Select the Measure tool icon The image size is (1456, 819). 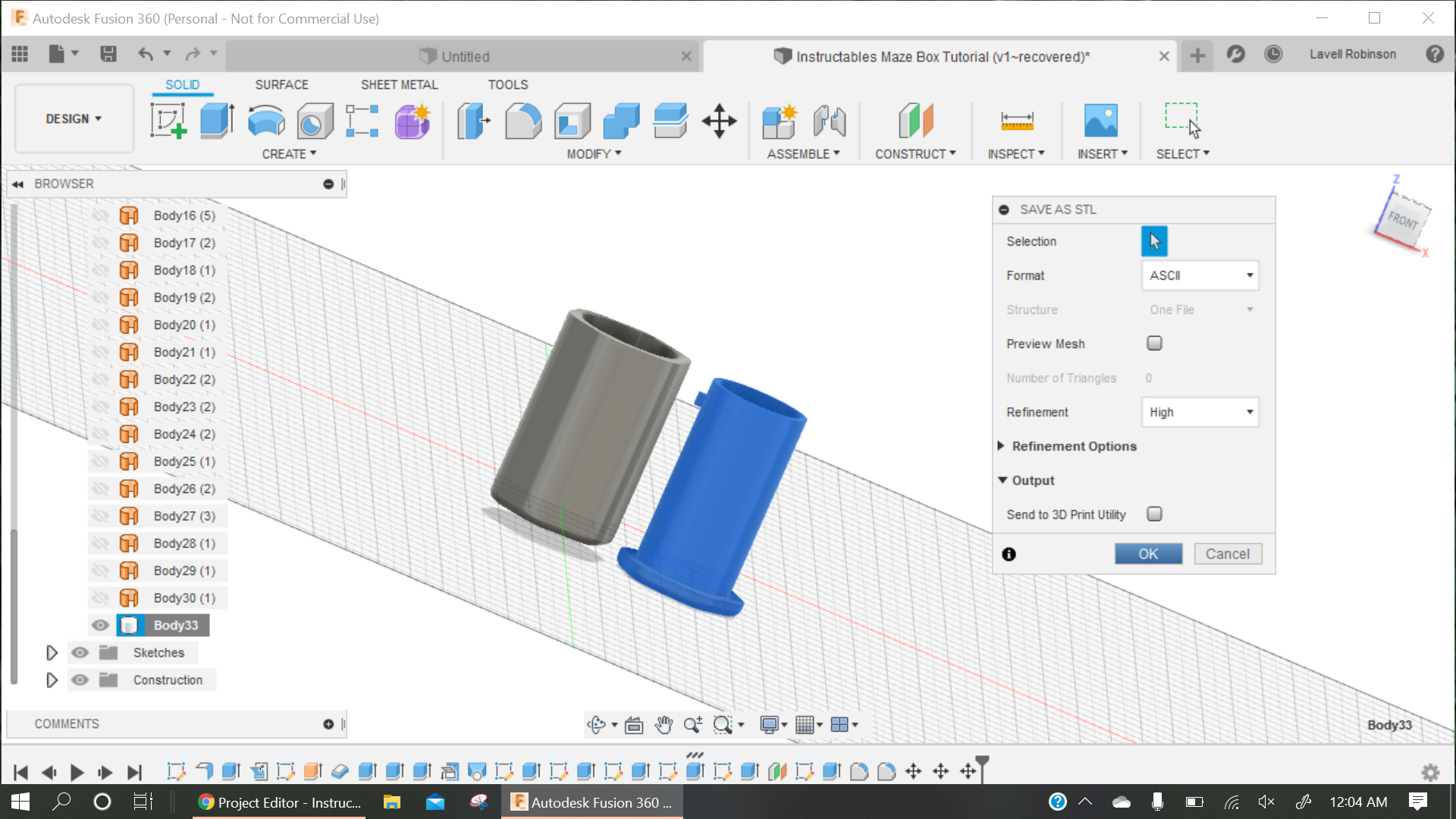pos(1017,121)
